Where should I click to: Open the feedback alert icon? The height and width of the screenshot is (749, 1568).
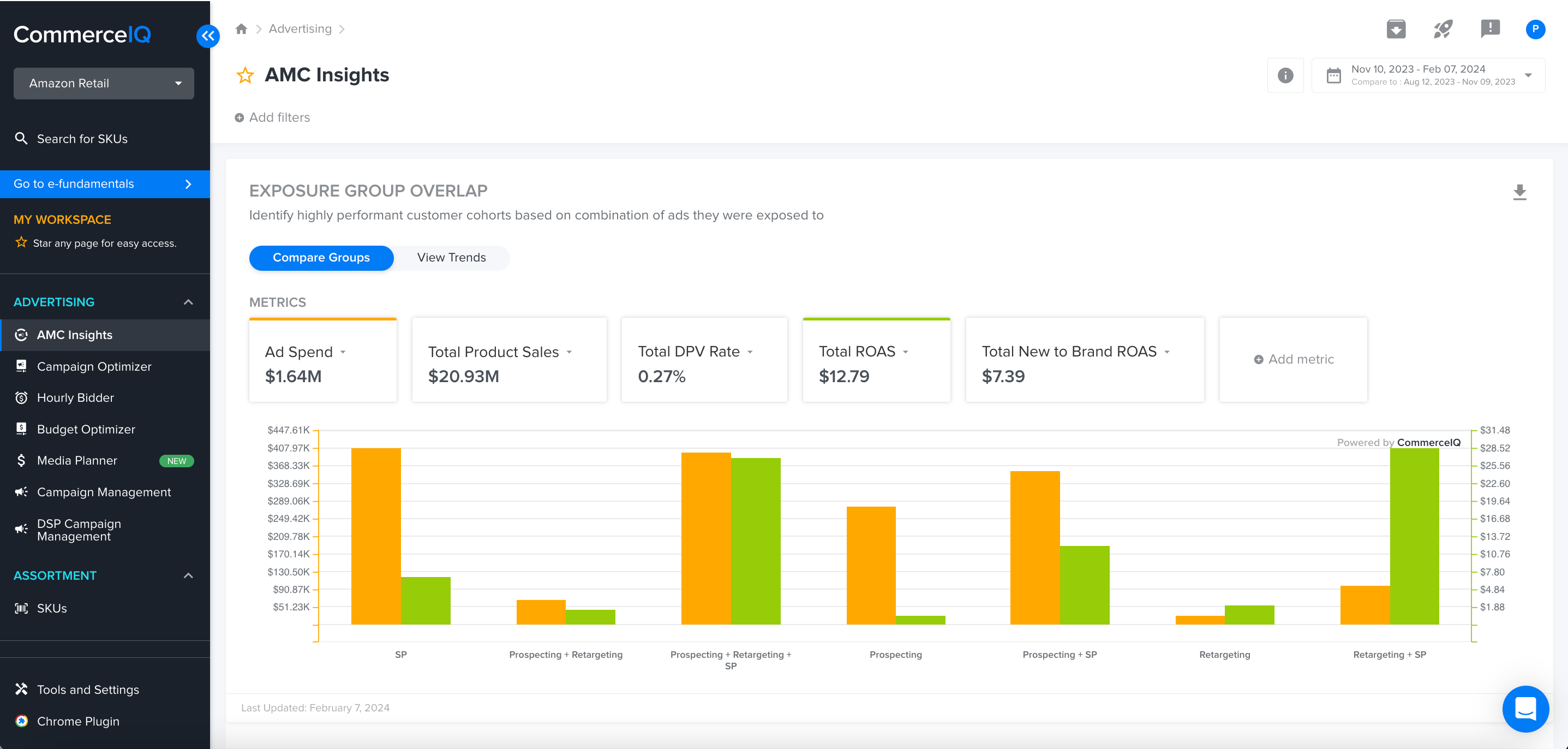pyautogui.click(x=1489, y=28)
